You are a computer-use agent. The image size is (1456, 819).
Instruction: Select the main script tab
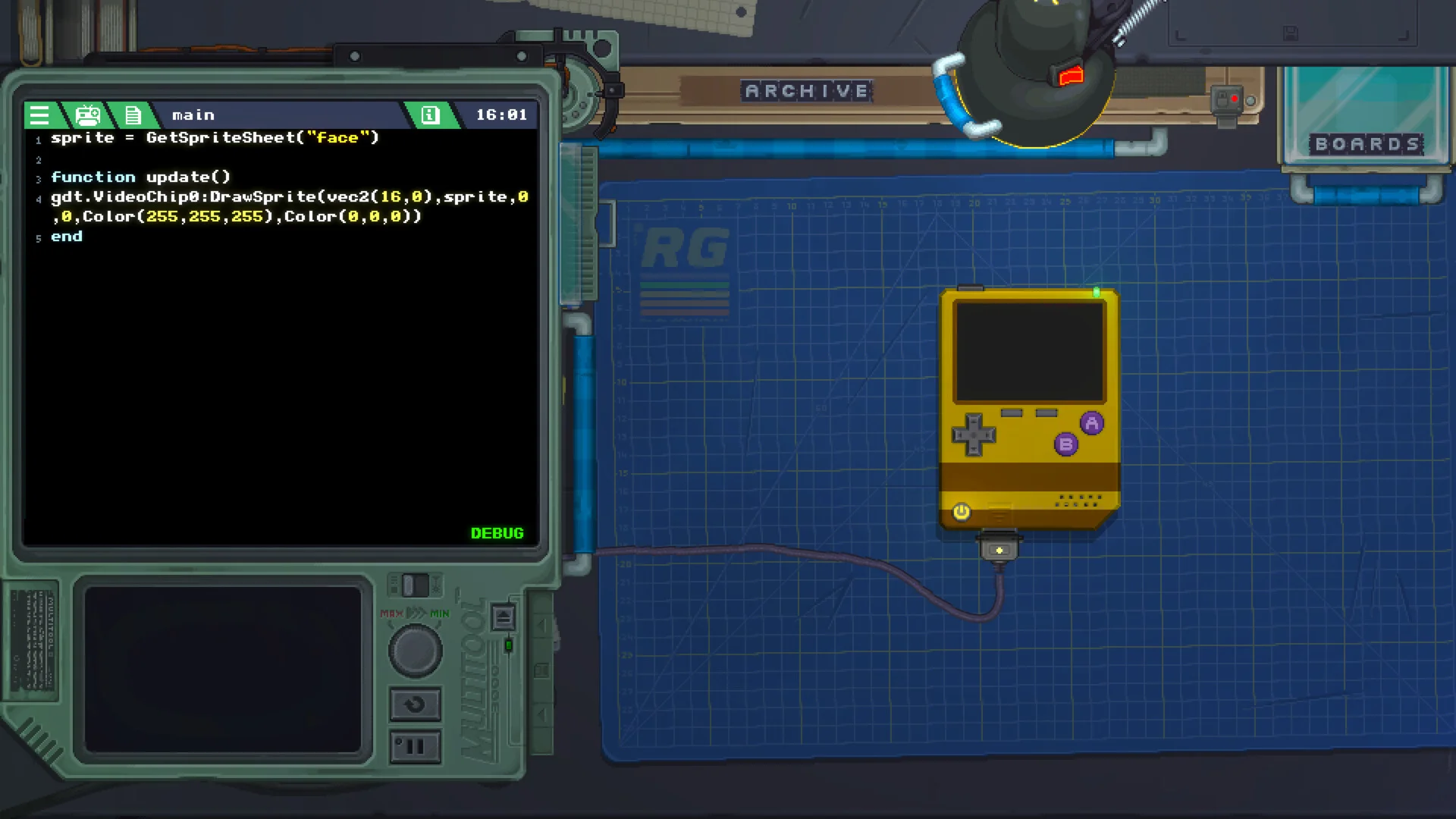(x=193, y=115)
